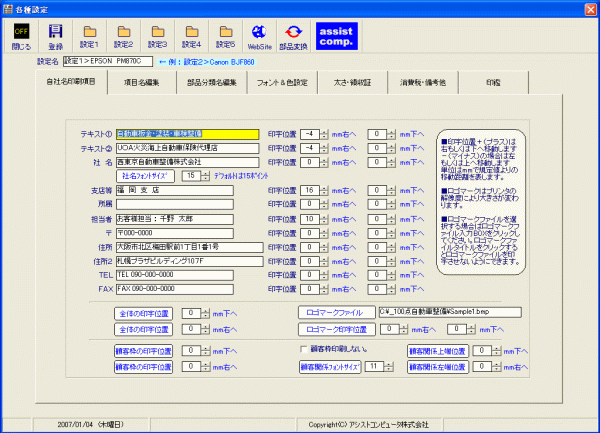Click the 部品変換 conversion icon
Image resolution: width=600 pixels, height=433 pixels.
point(293,37)
